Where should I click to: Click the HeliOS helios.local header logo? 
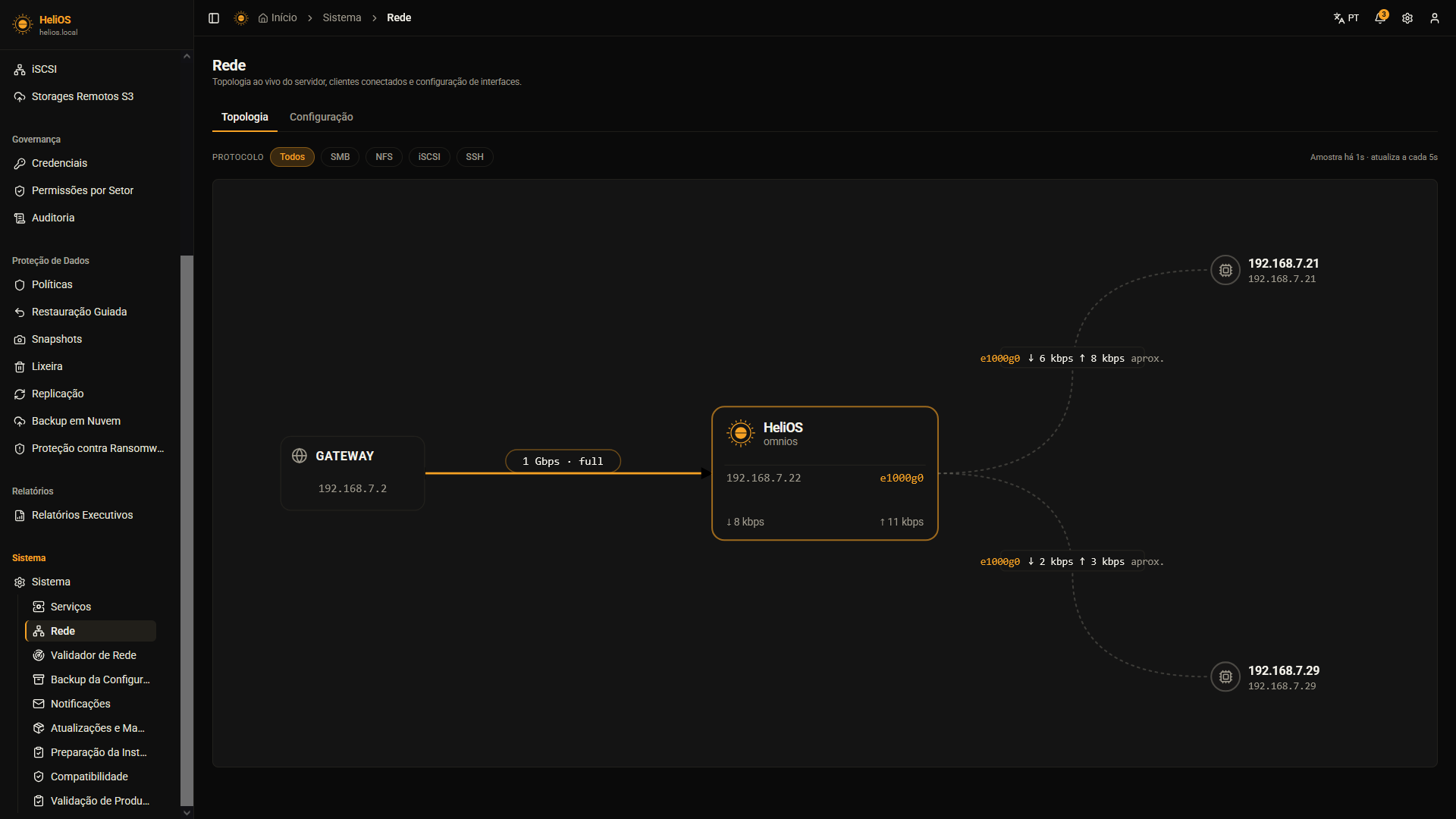(45, 24)
